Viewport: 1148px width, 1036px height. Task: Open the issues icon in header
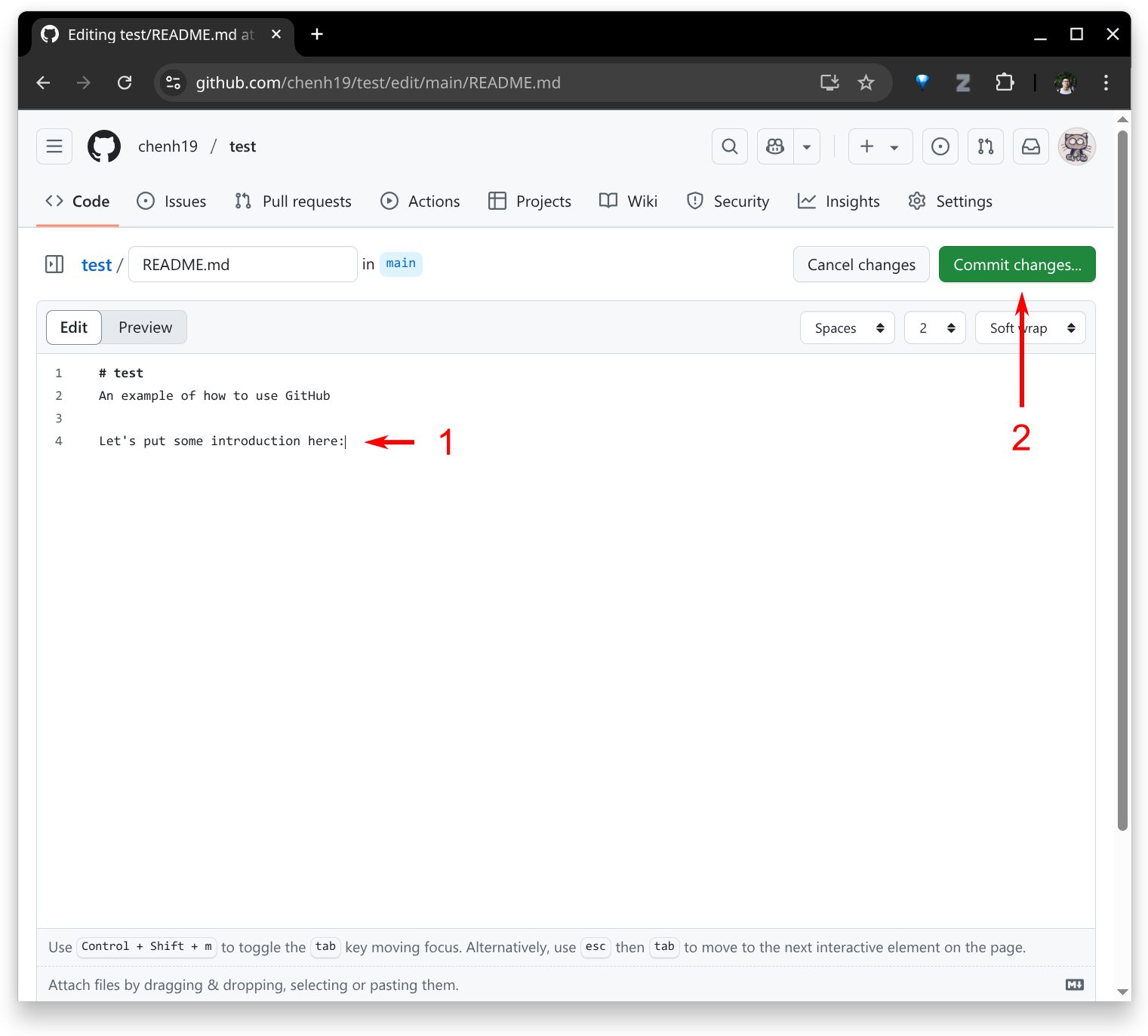pos(940,146)
